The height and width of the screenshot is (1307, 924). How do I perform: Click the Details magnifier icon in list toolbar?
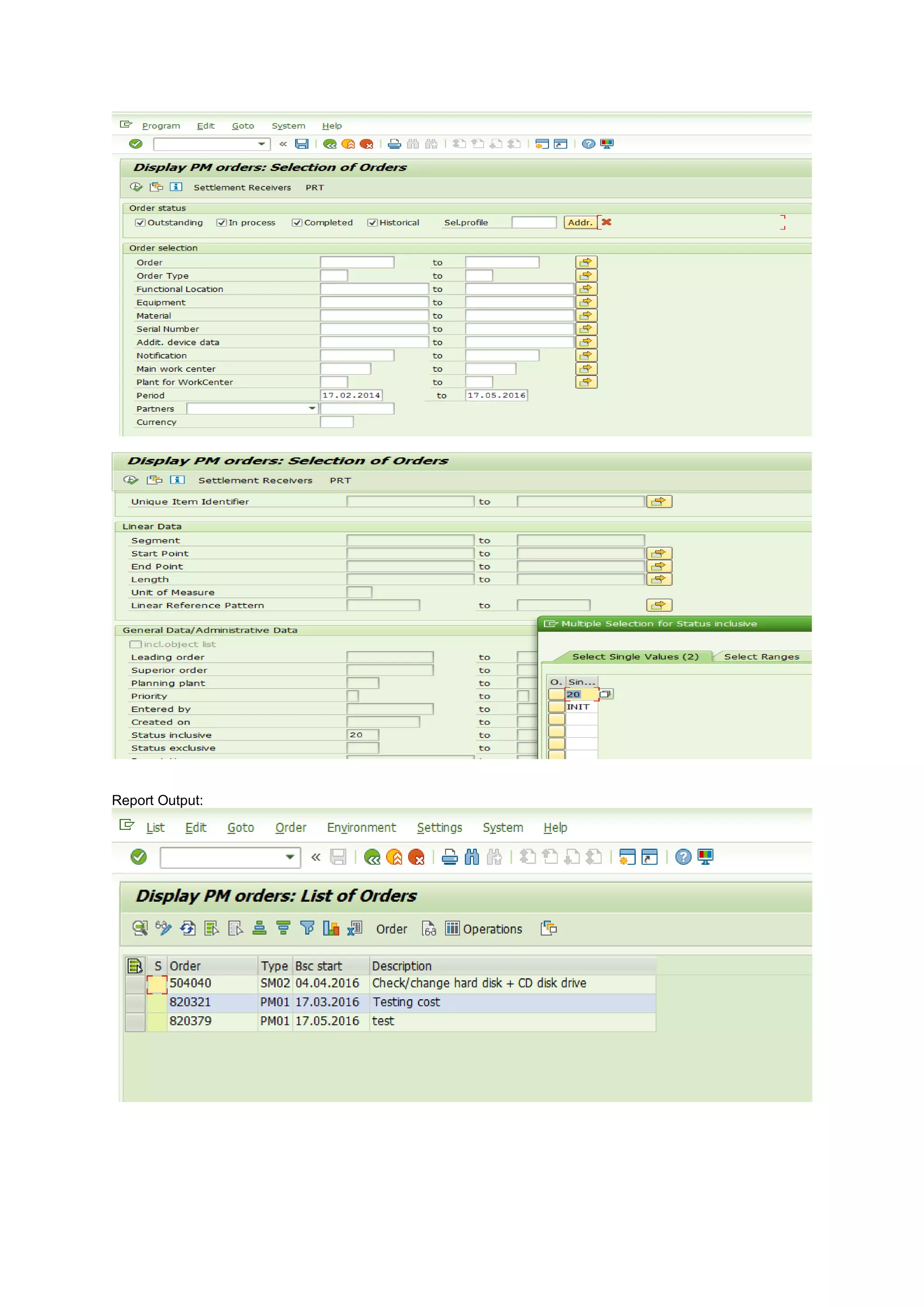coord(140,928)
